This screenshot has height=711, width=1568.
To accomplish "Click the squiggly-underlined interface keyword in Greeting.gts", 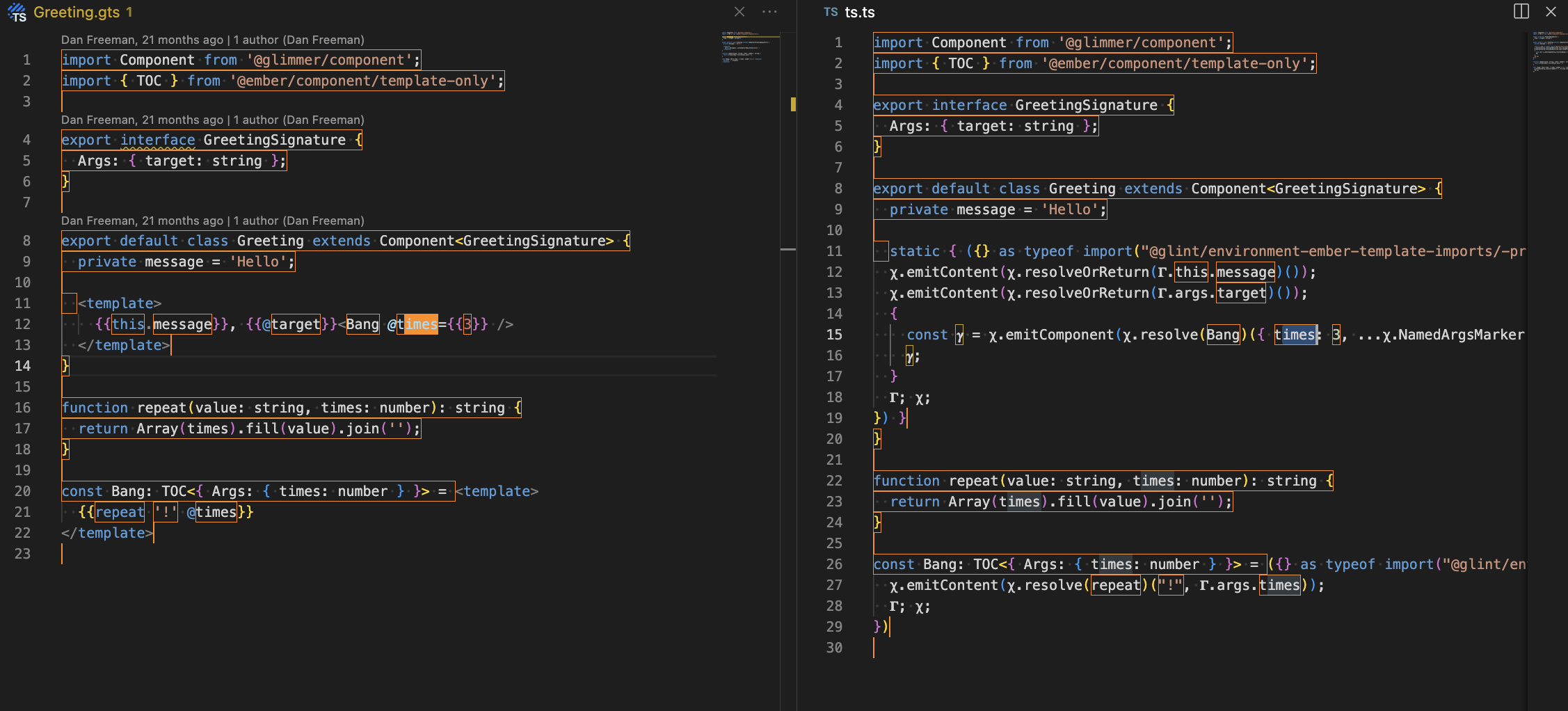I will coord(158,140).
